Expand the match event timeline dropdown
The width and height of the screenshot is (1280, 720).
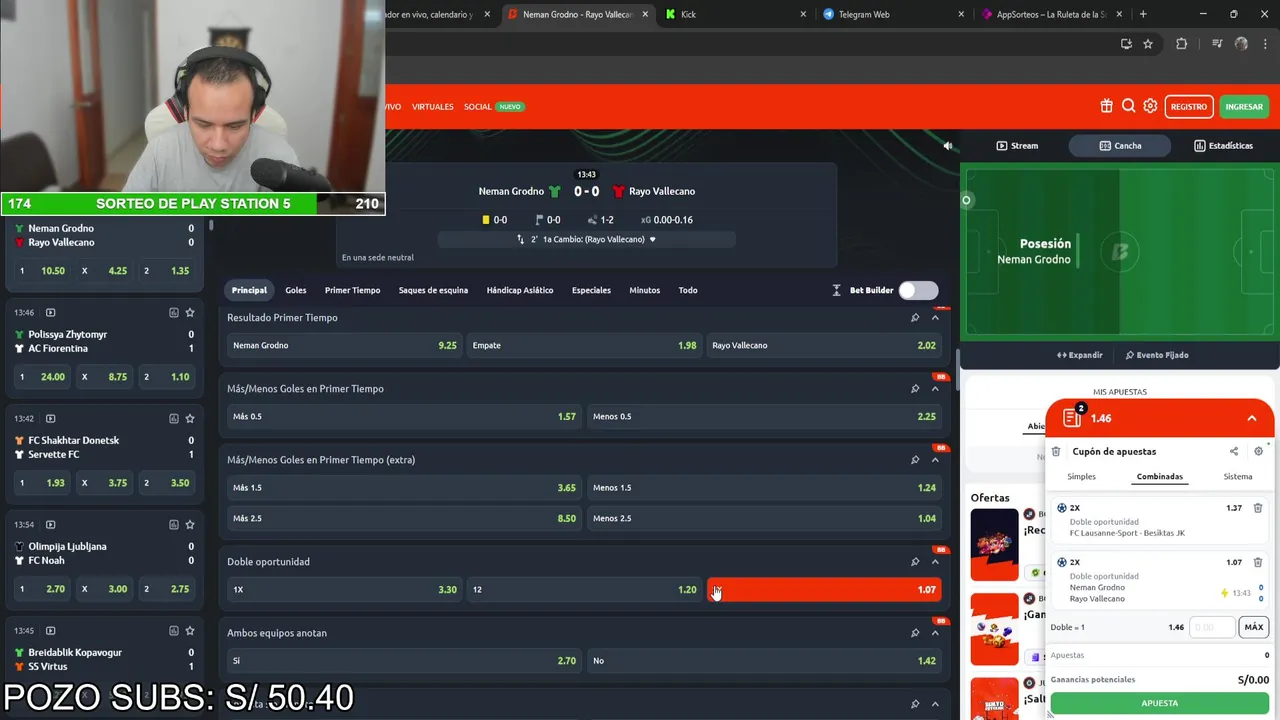coord(653,239)
